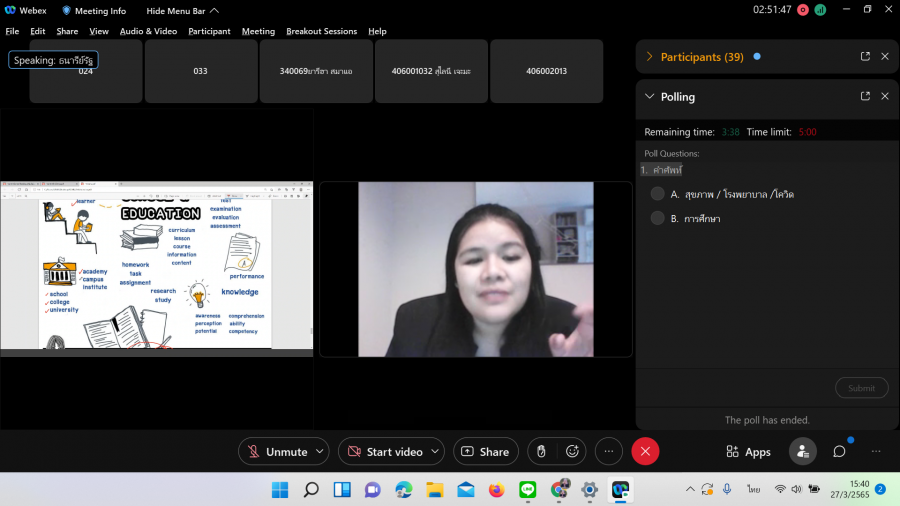Open the chat bubble icon
Image resolution: width=900 pixels, height=506 pixels.
coord(839,452)
